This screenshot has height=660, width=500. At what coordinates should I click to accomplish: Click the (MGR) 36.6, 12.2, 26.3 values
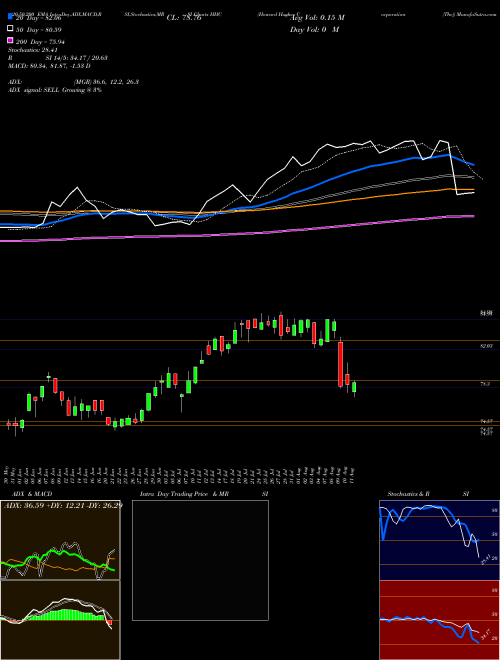coord(106,82)
